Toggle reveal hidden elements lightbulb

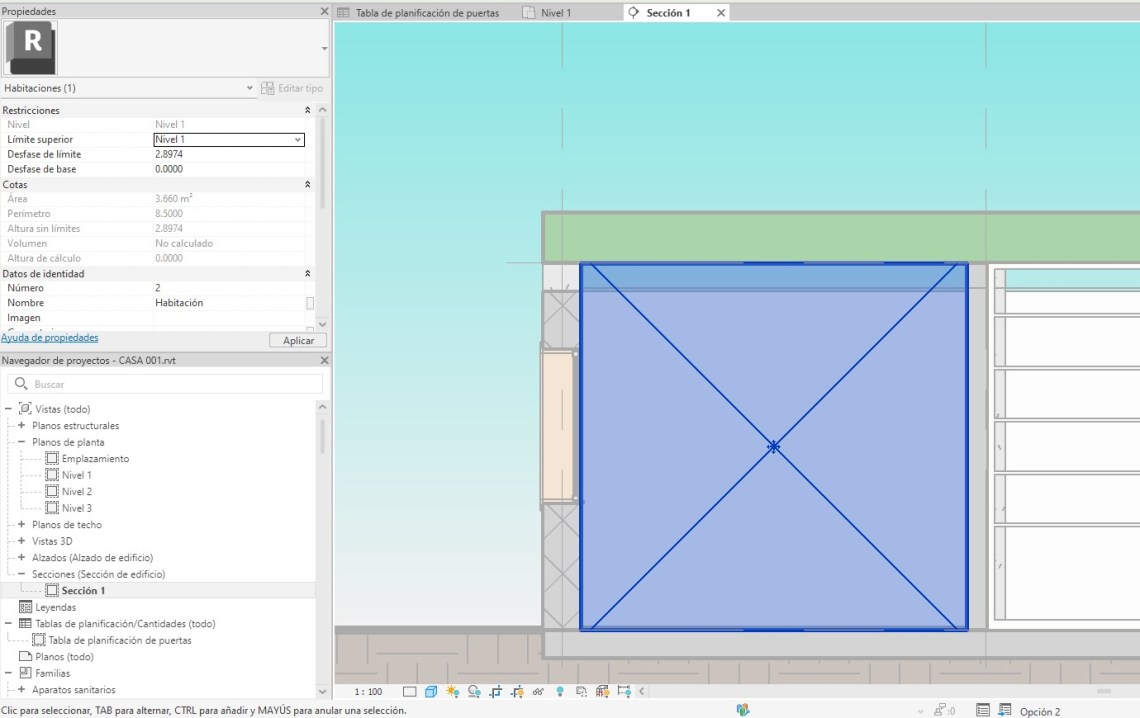pos(560,691)
